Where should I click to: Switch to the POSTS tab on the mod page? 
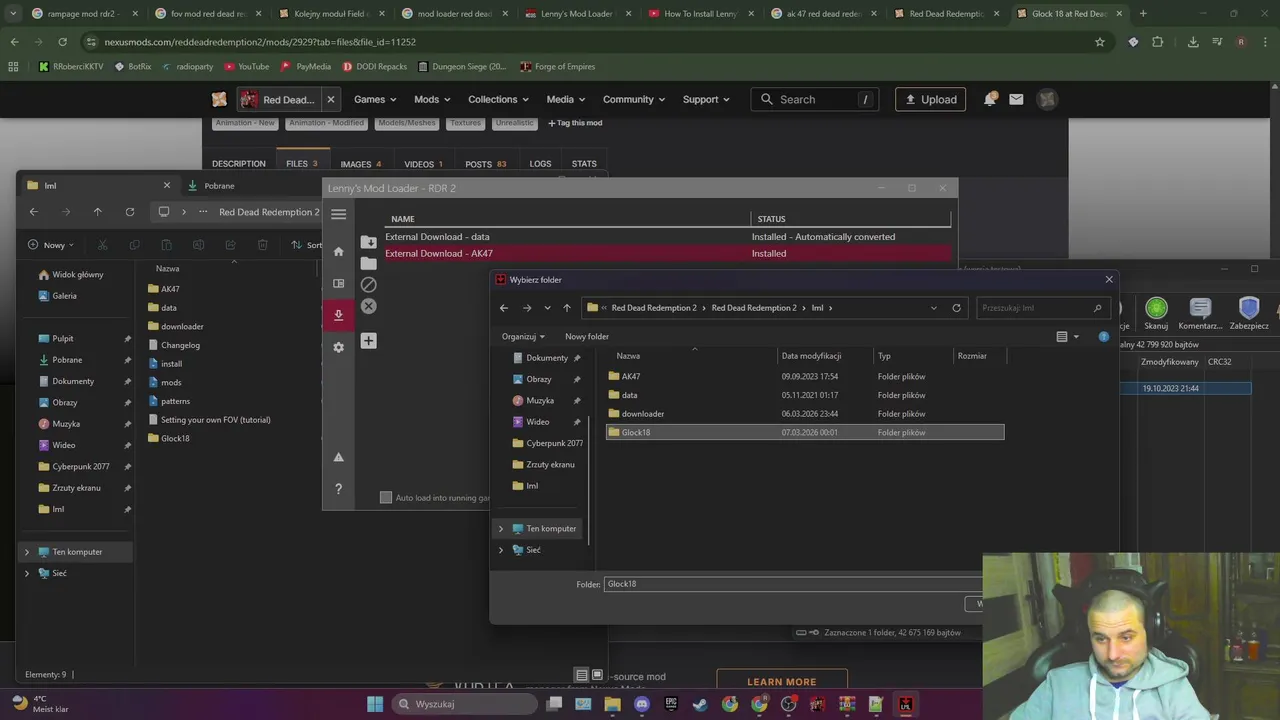486,164
